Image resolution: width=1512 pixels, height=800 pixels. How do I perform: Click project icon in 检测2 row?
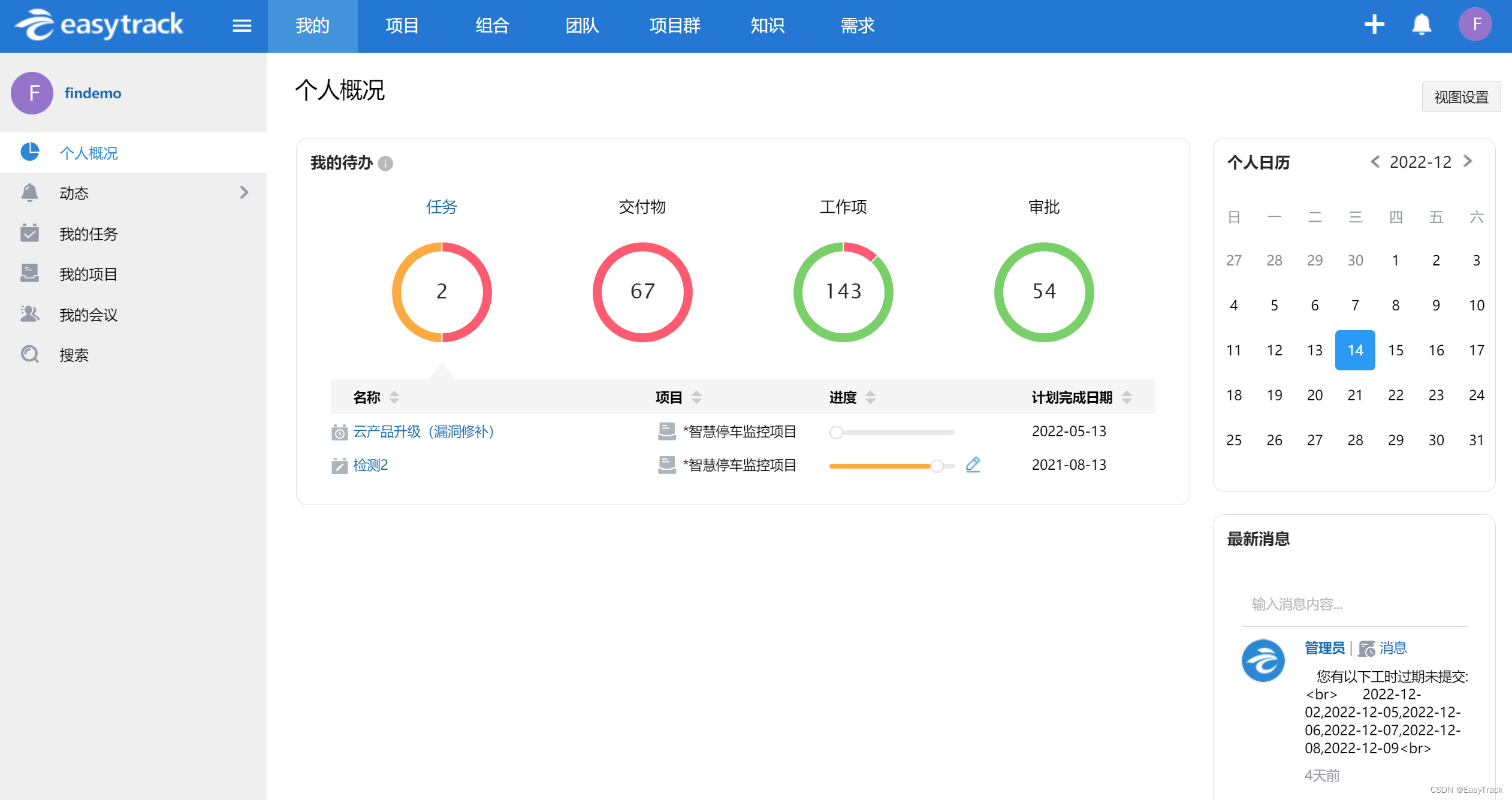coord(667,465)
